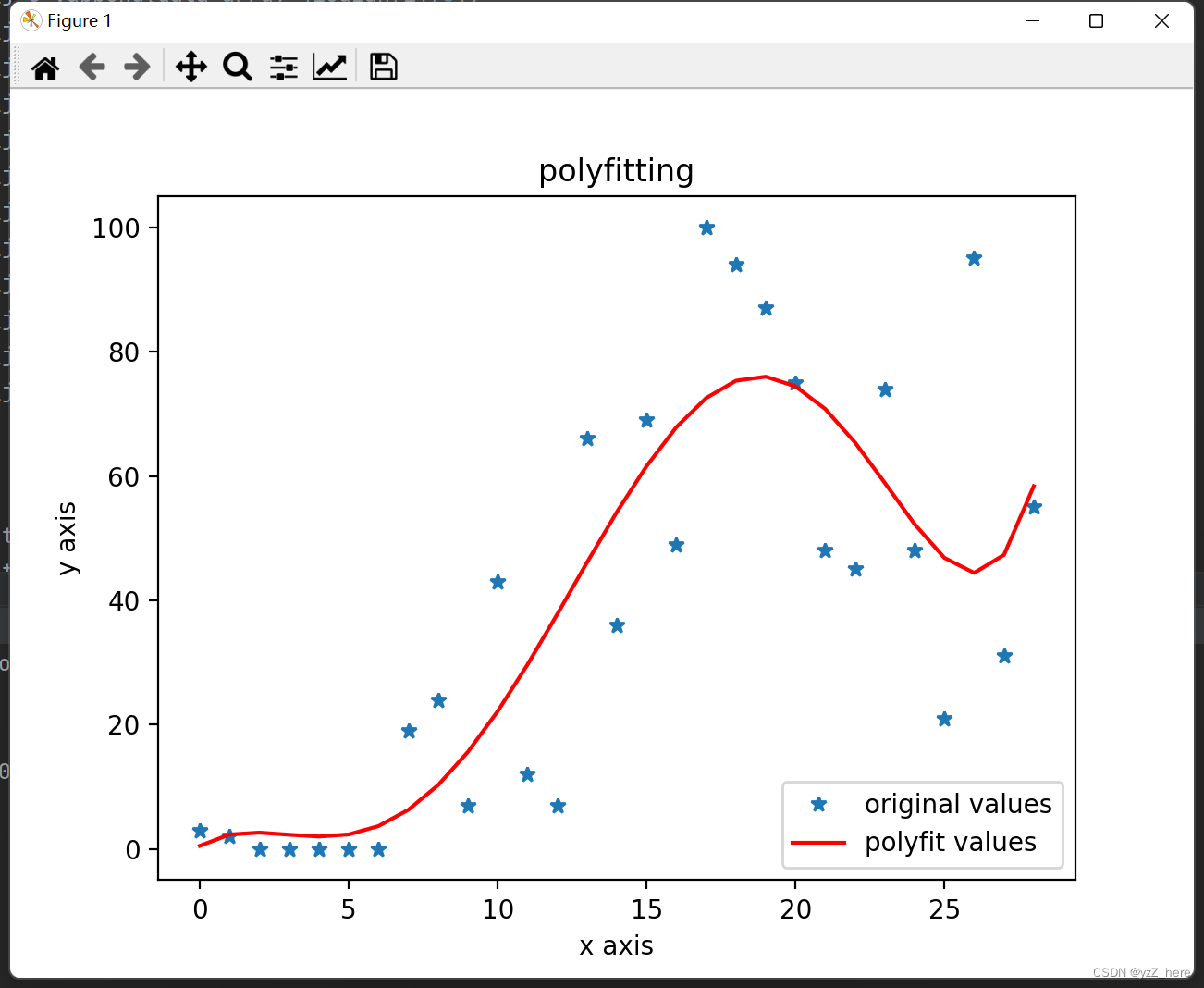Go back to the previous view

[x=92, y=67]
